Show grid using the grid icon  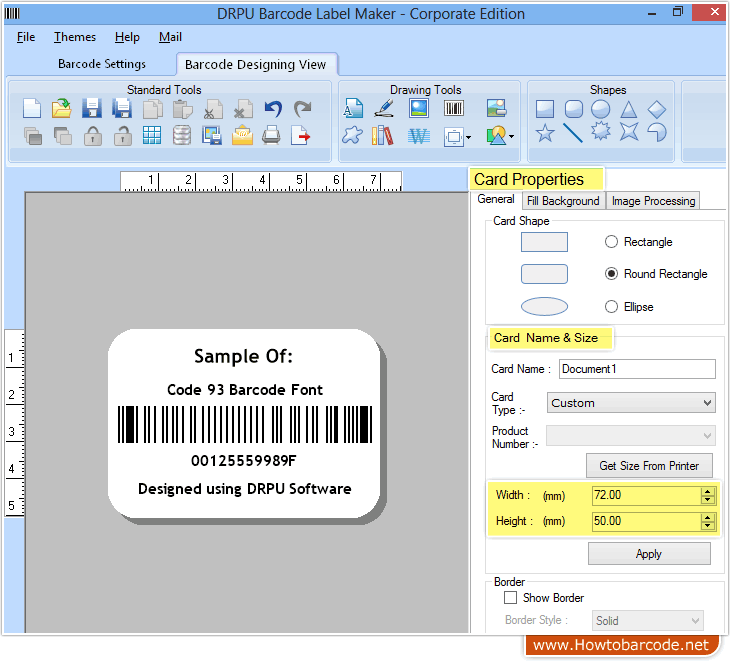click(152, 136)
